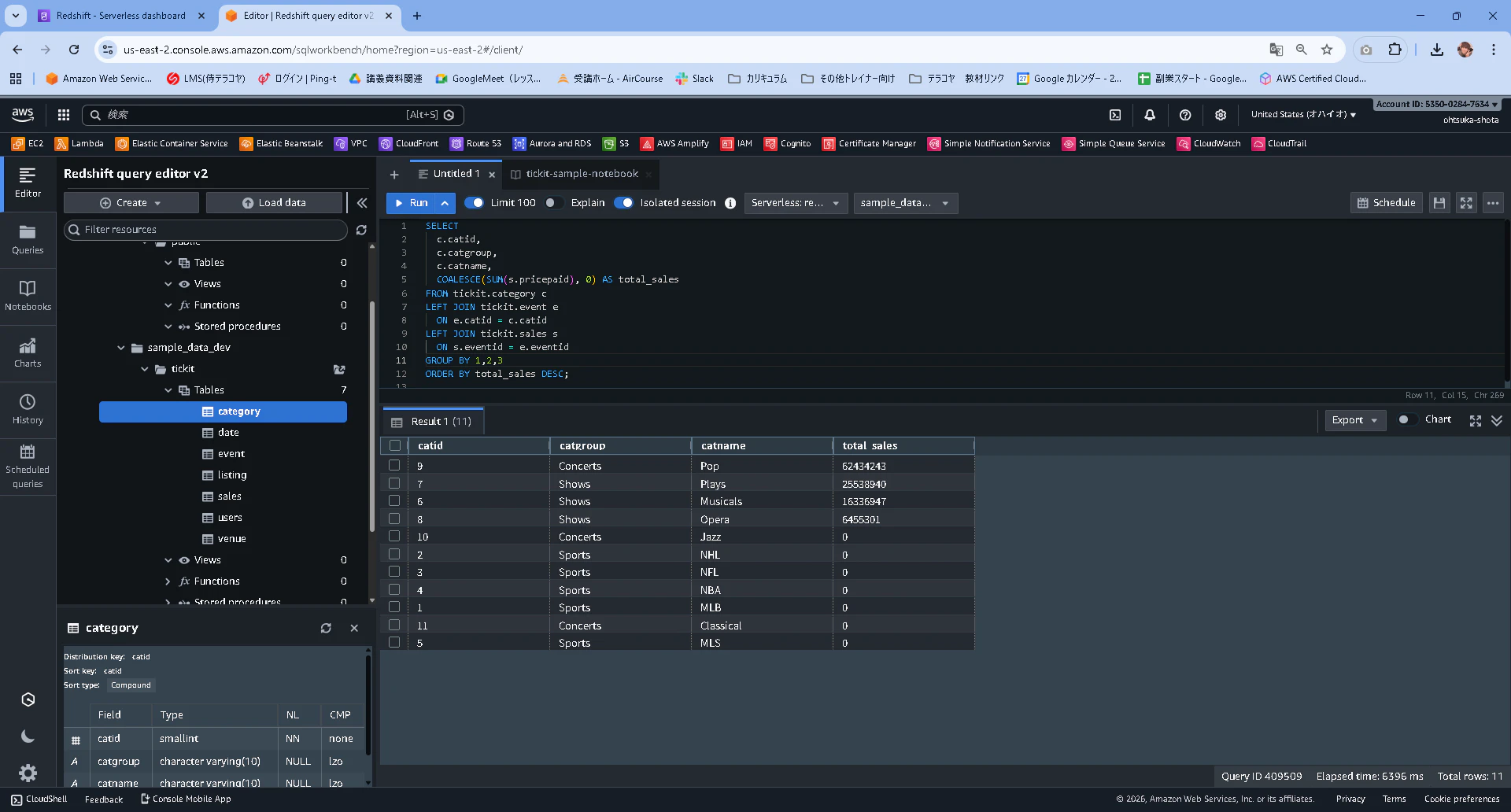Image resolution: width=1511 pixels, height=812 pixels.
Task: Check the row for Musicals
Action: click(394, 500)
